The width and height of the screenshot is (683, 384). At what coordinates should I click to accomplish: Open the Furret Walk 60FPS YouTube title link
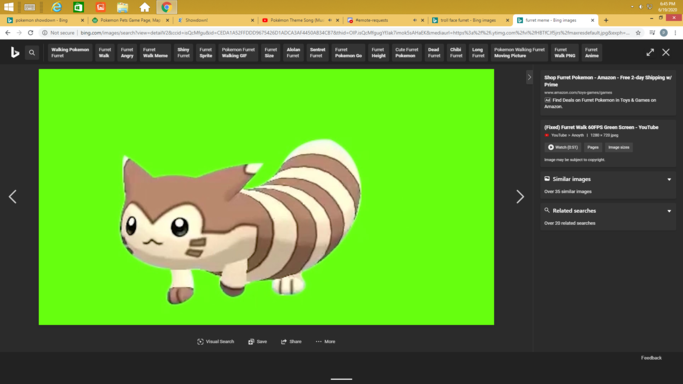601,127
